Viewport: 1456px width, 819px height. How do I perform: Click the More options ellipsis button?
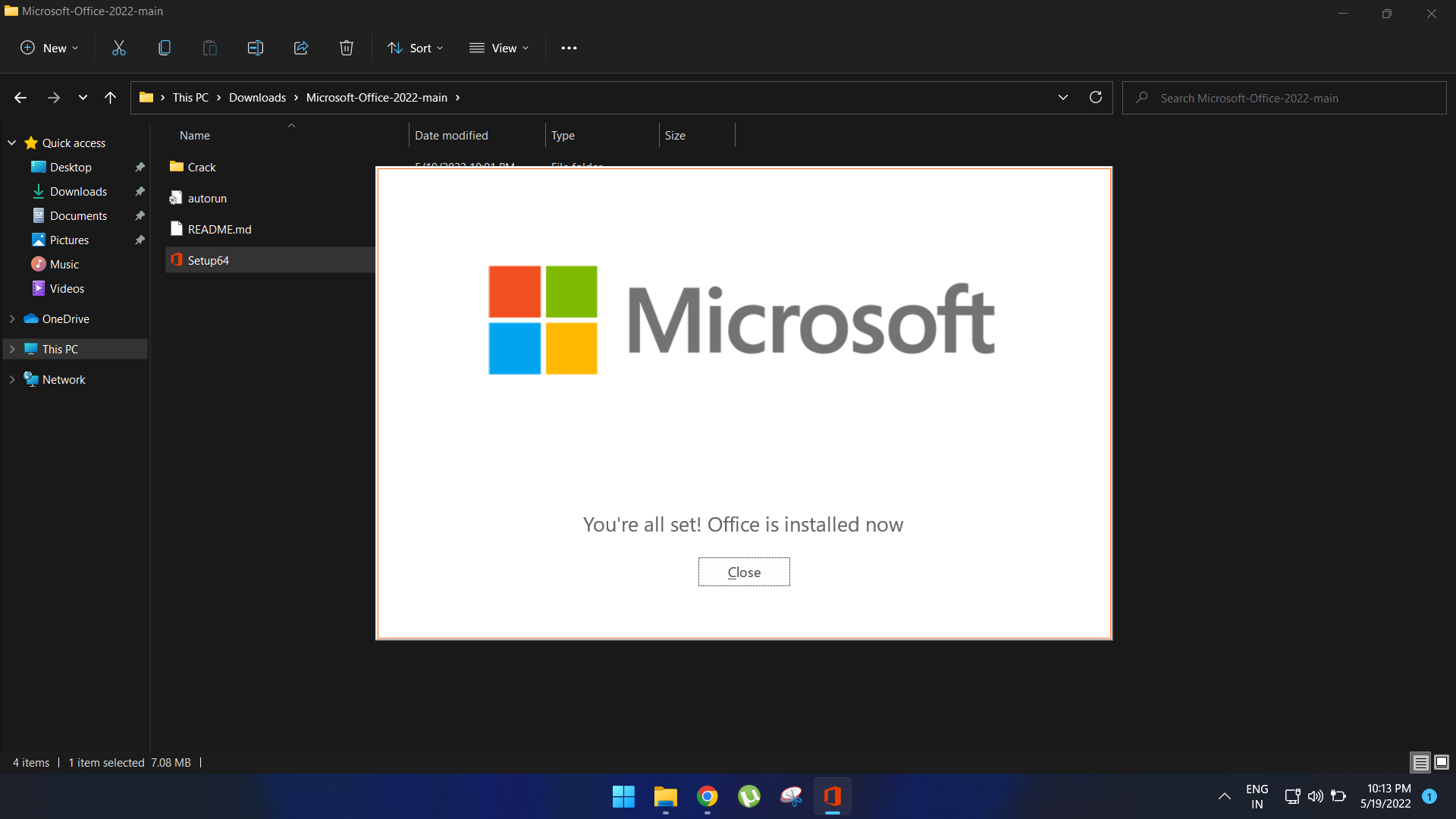568,47
